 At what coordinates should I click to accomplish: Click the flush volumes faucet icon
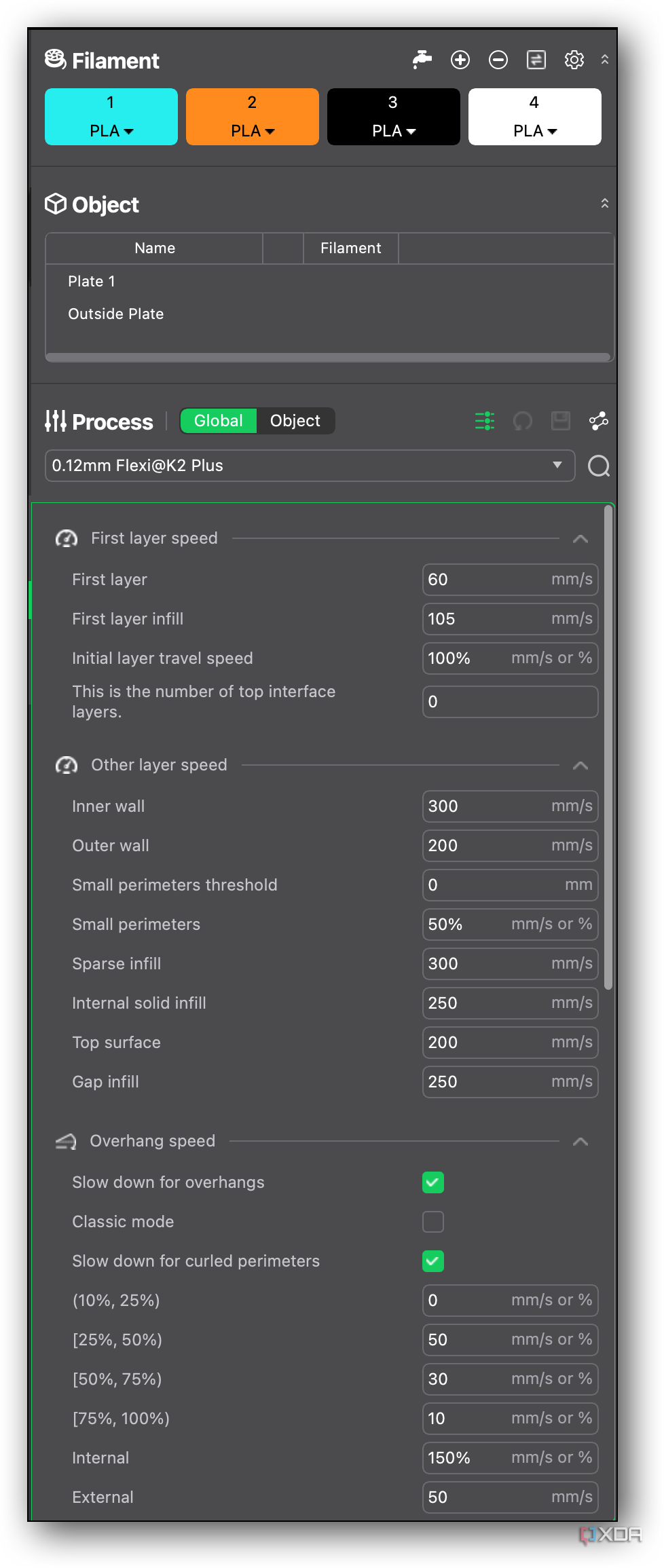tap(422, 60)
